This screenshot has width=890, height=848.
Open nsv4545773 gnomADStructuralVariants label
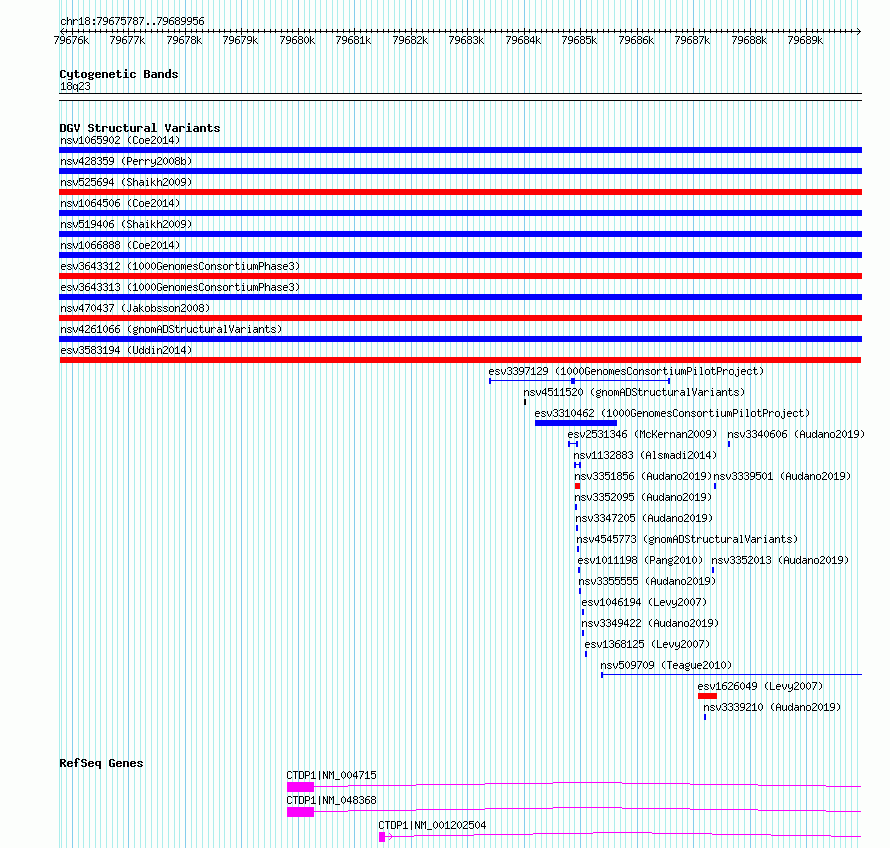(687, 539)
